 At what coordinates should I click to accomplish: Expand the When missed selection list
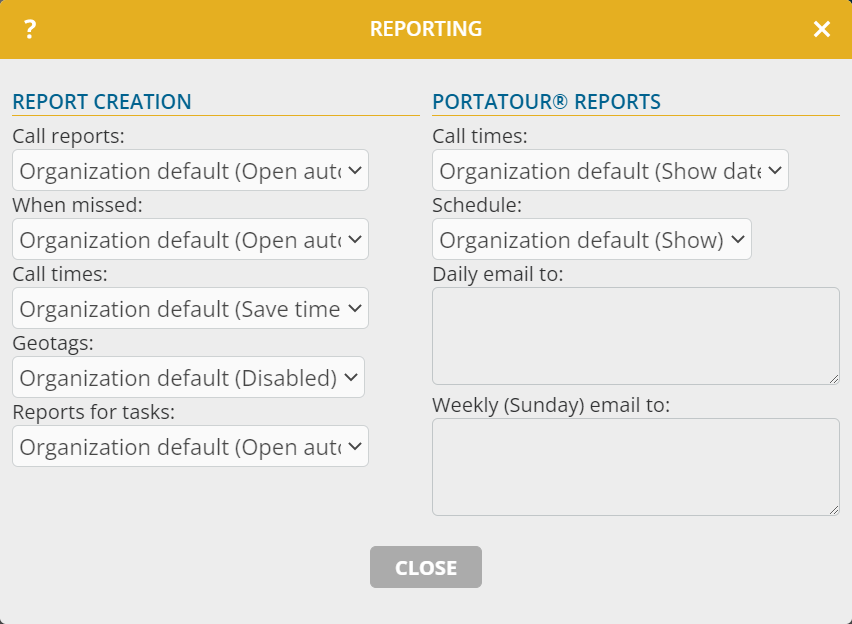pyautogui.click(x=190, y=239)
